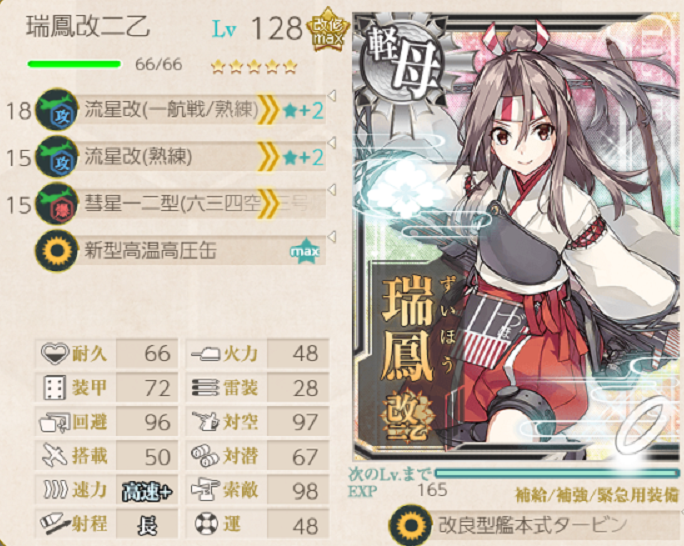Image resolution: width=684 pixels, height=546 pixels.
Task: Click the 瑞鳳 character card illustration
Action: click(x=517, y=235)
